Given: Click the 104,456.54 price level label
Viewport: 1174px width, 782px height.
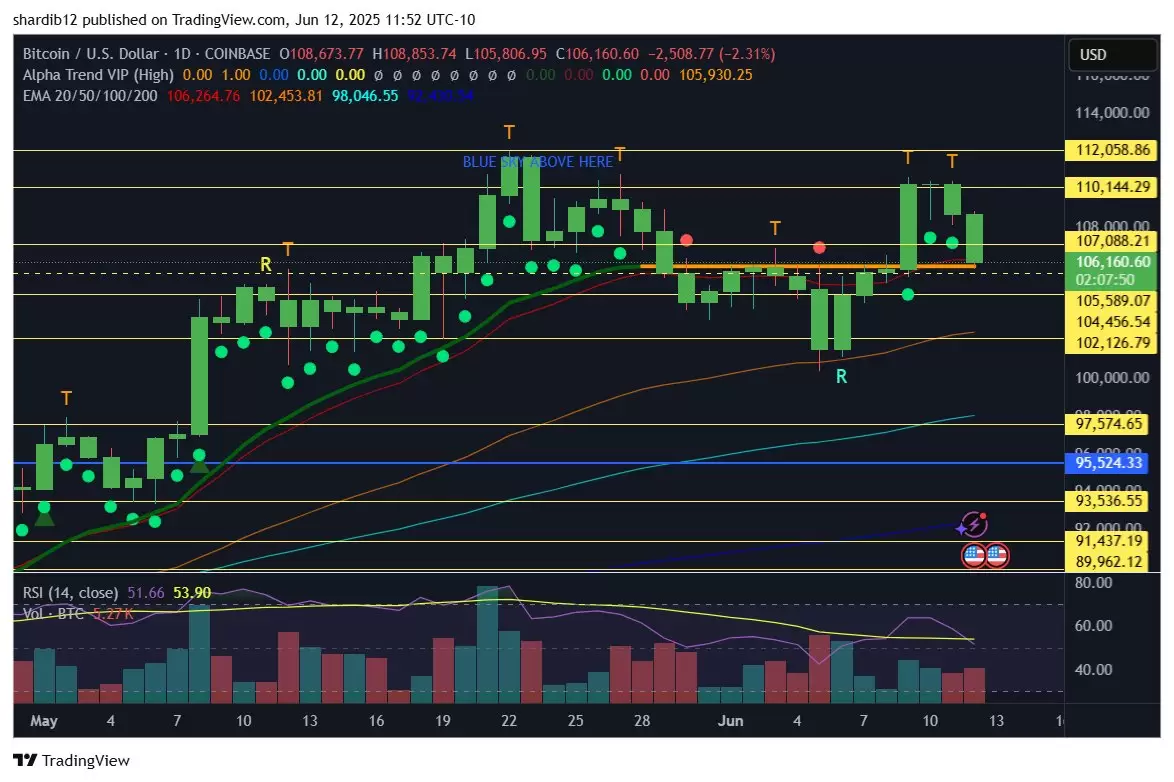Looking at the screenshot, I should (1112, 321).
